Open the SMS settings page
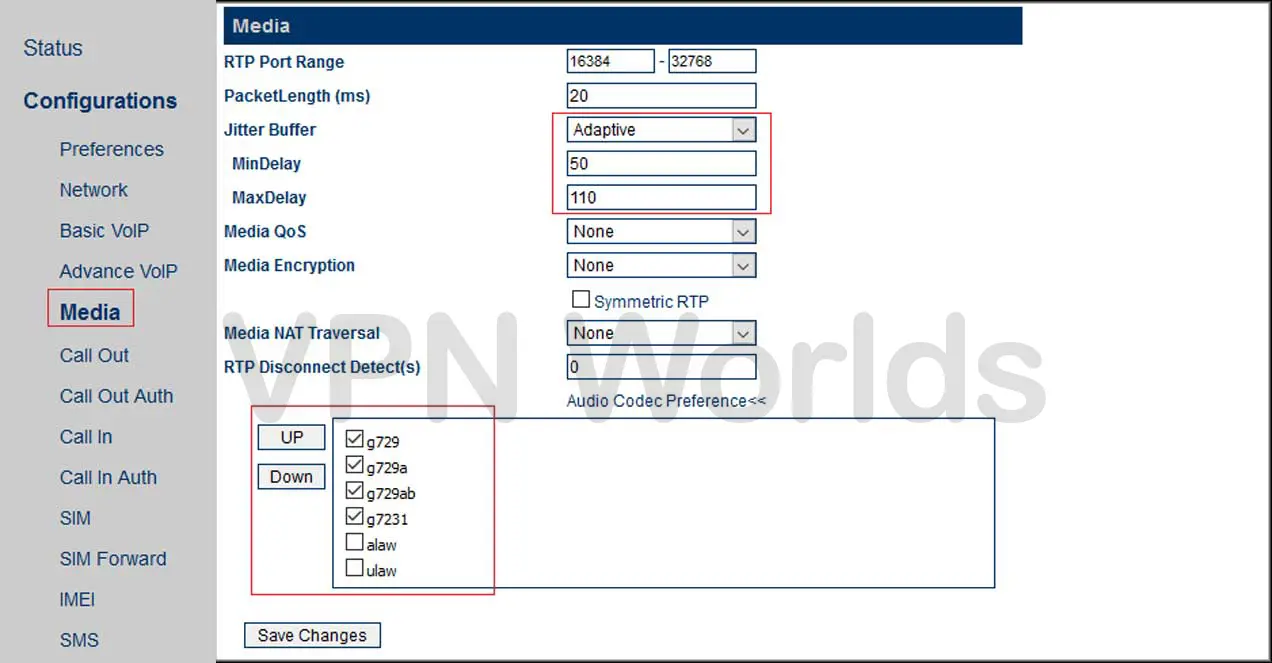 [79, 639]
